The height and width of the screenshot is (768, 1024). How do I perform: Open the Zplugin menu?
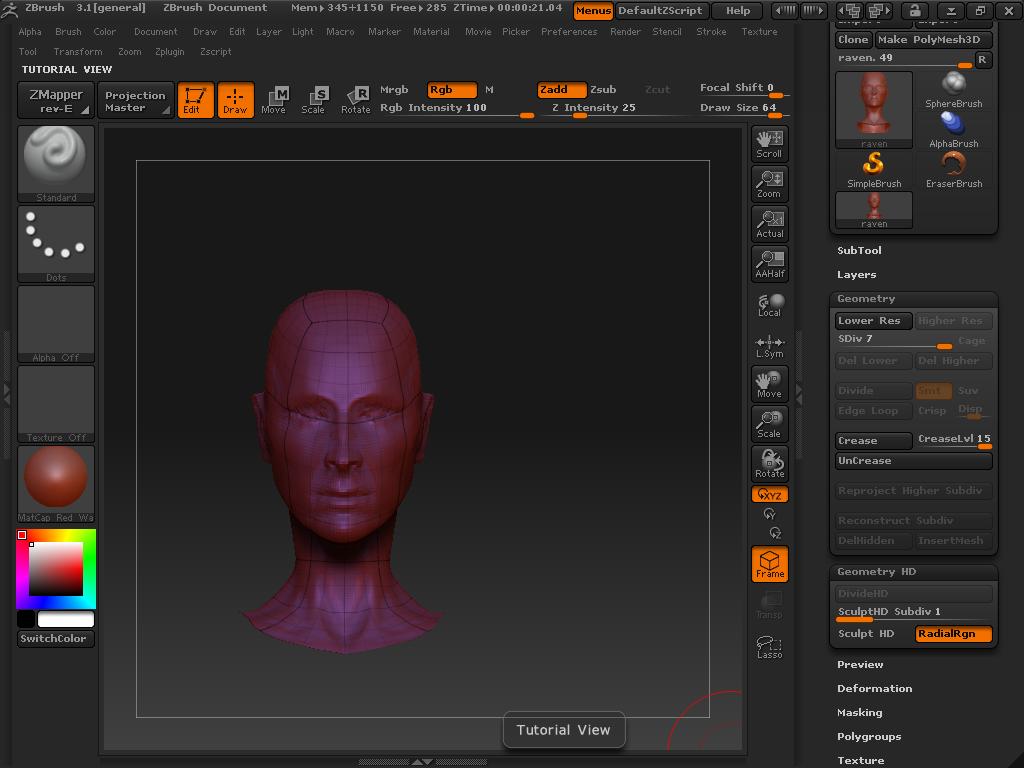click(169, 52)
